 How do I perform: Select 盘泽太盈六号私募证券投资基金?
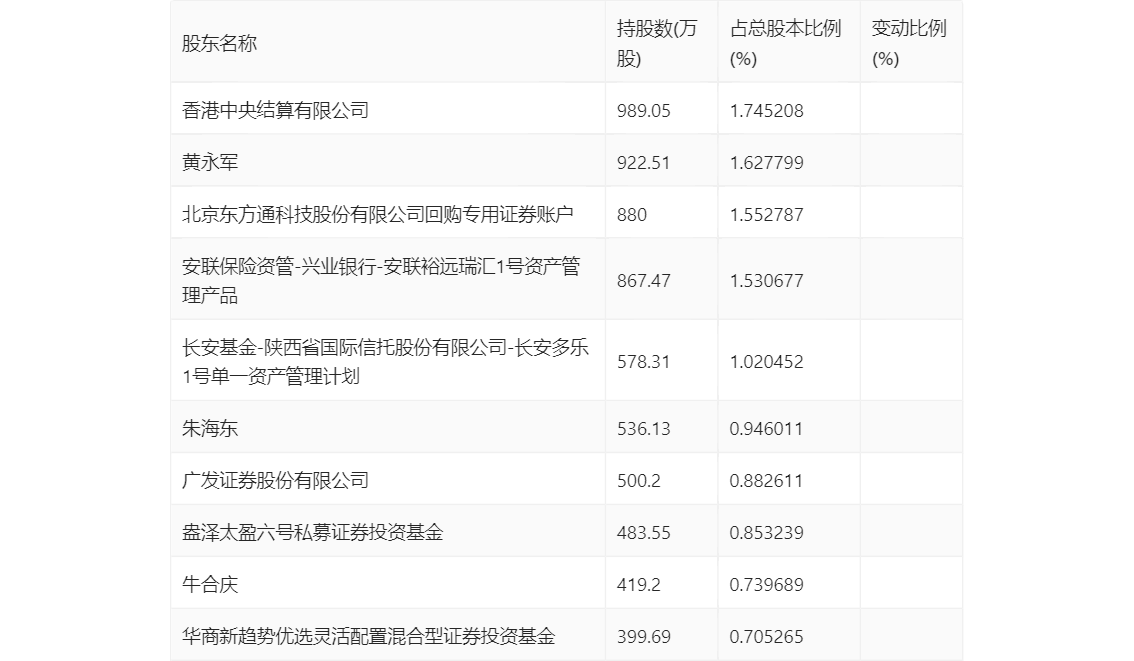click(312, 532)
